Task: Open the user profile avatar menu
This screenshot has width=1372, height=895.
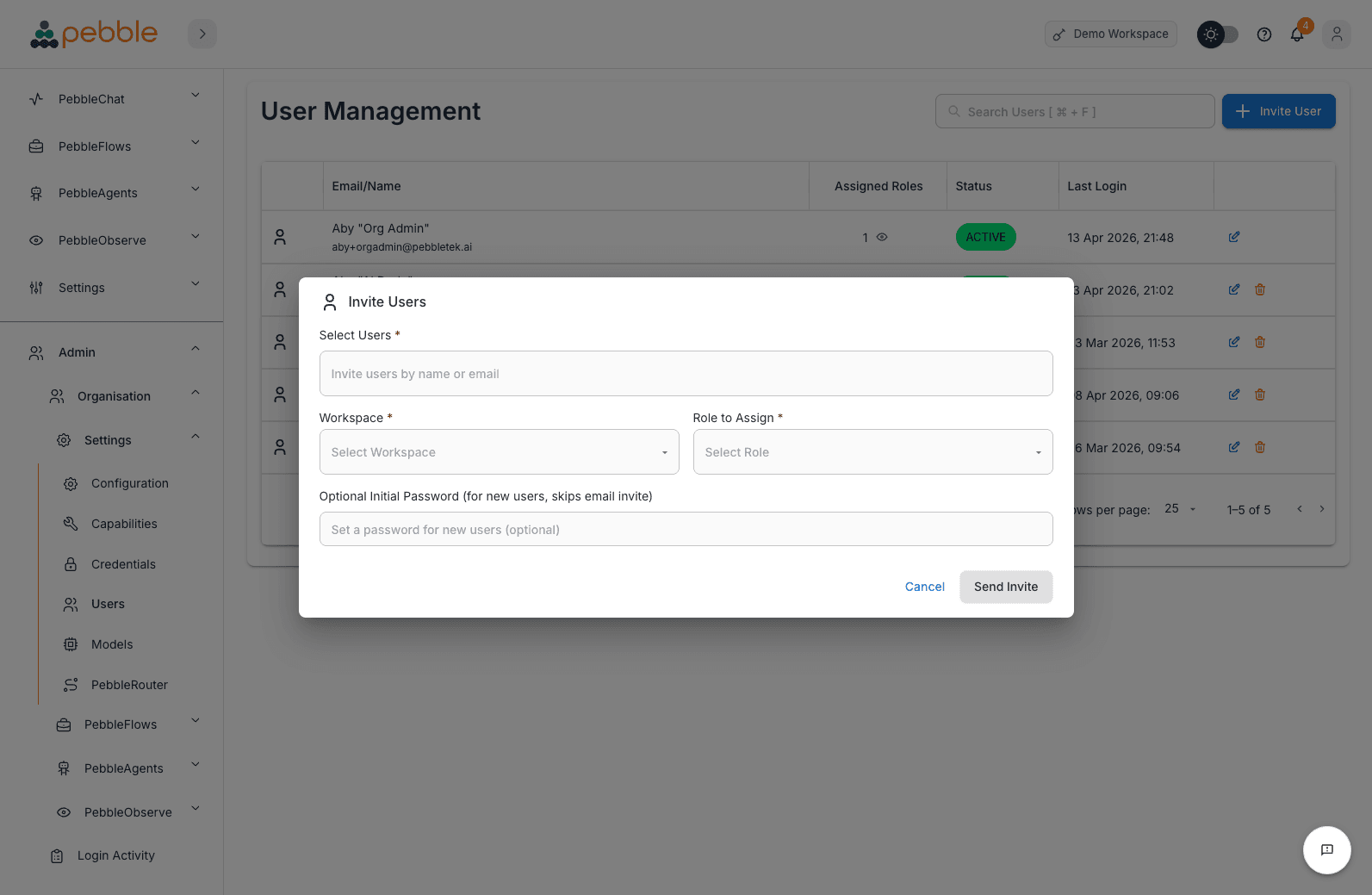Action: click(1337, 34)
